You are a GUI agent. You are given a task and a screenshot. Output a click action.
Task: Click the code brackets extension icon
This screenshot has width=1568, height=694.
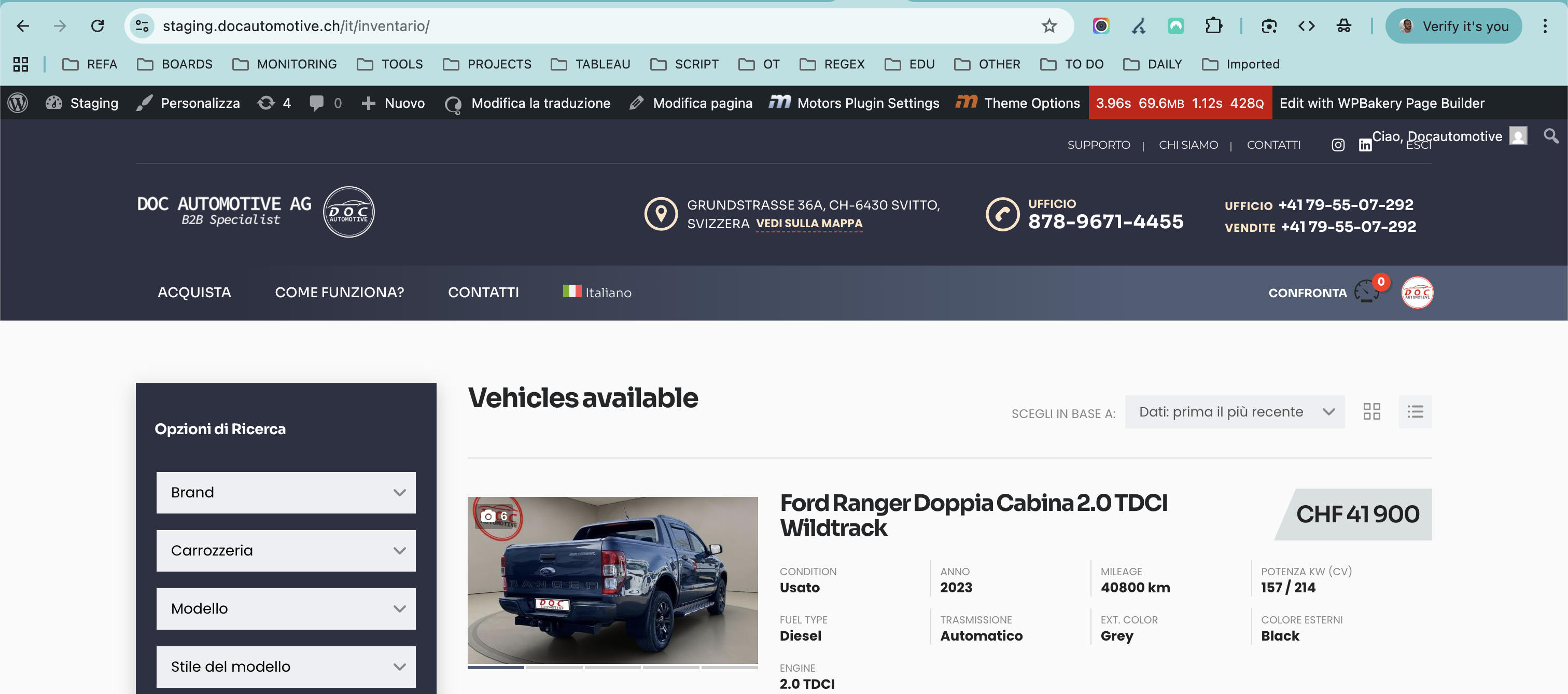(x=1306, y=26)
